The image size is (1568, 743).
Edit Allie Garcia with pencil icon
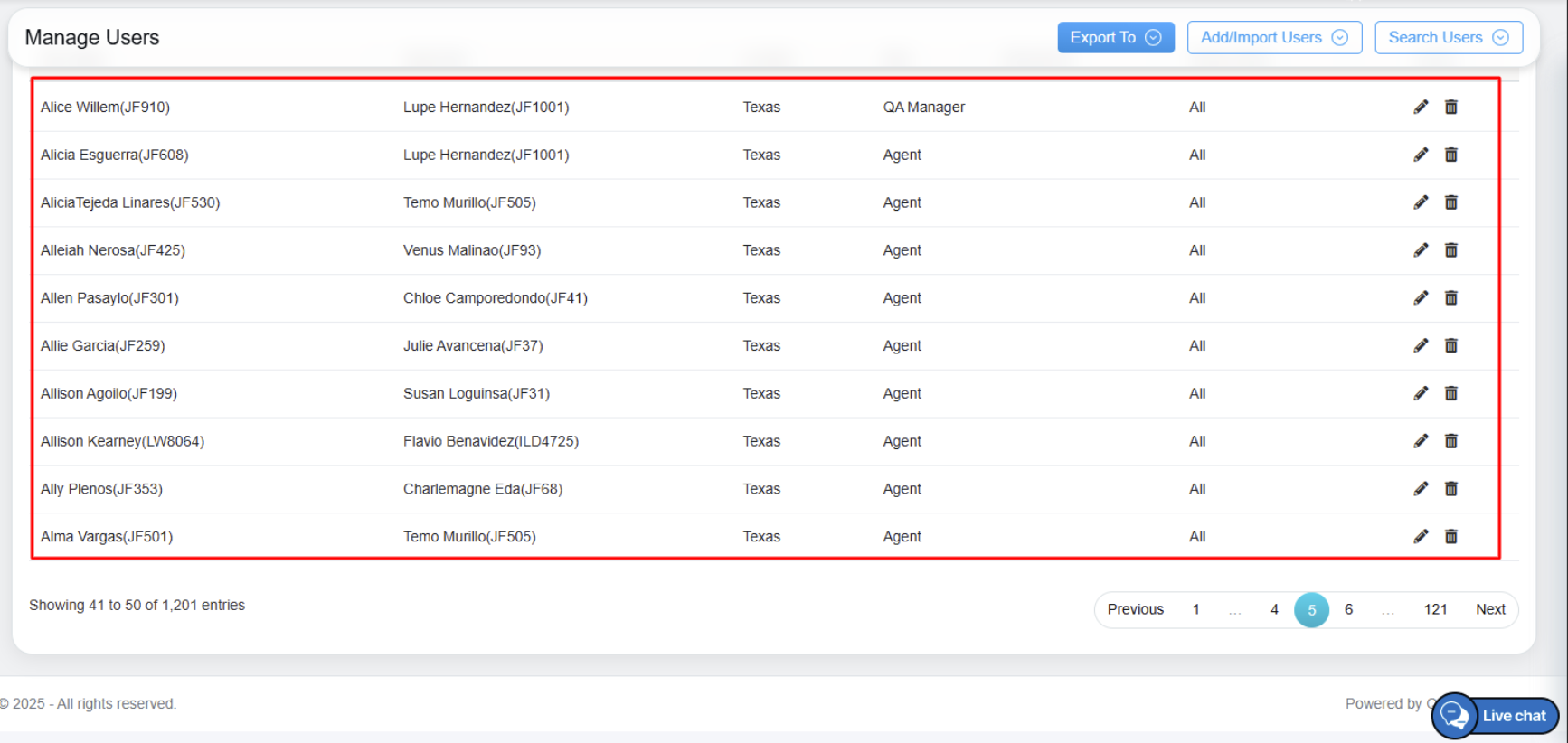coord(1421,346)
